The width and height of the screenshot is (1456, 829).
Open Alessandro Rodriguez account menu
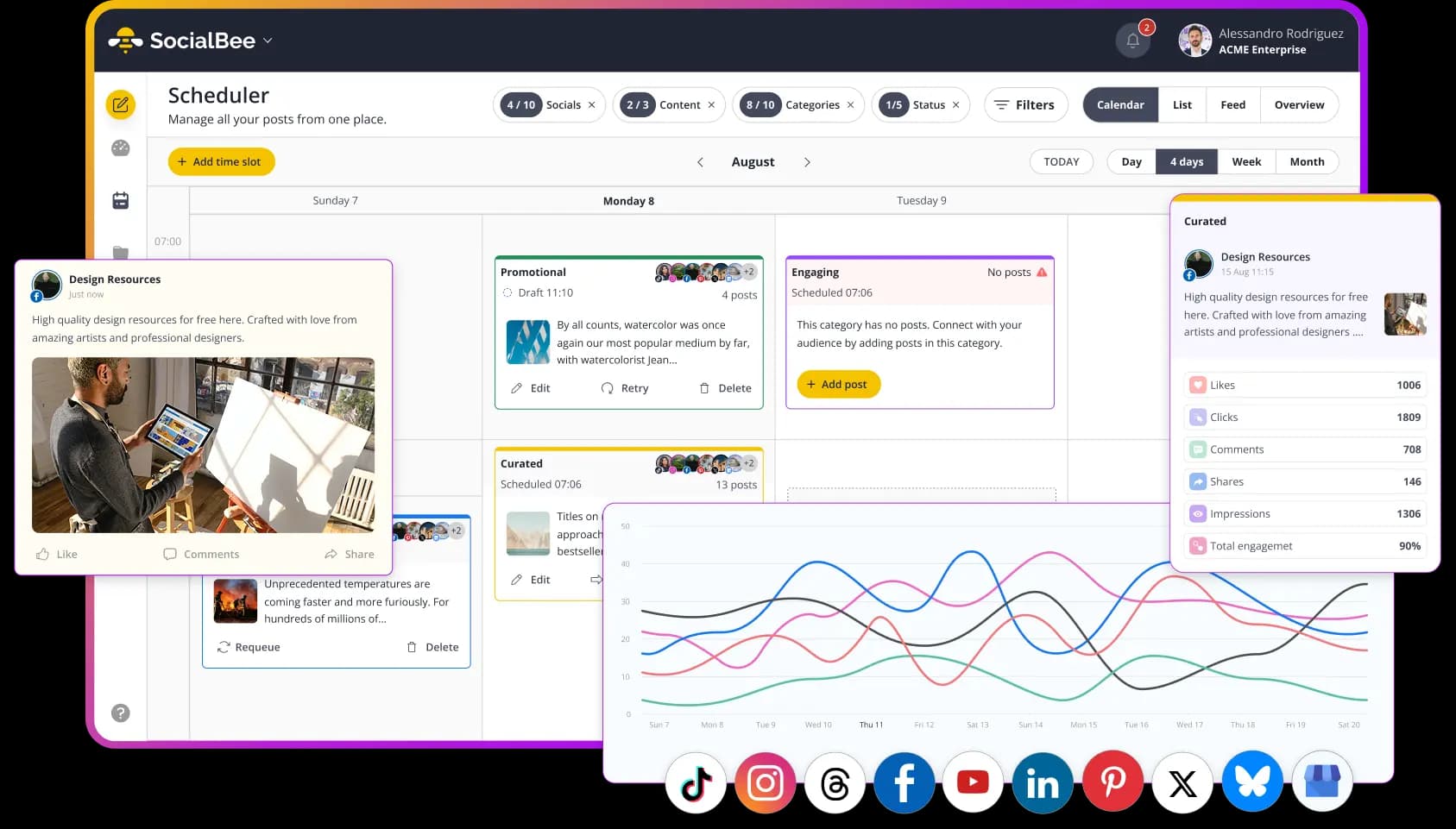click(1261, 41)
